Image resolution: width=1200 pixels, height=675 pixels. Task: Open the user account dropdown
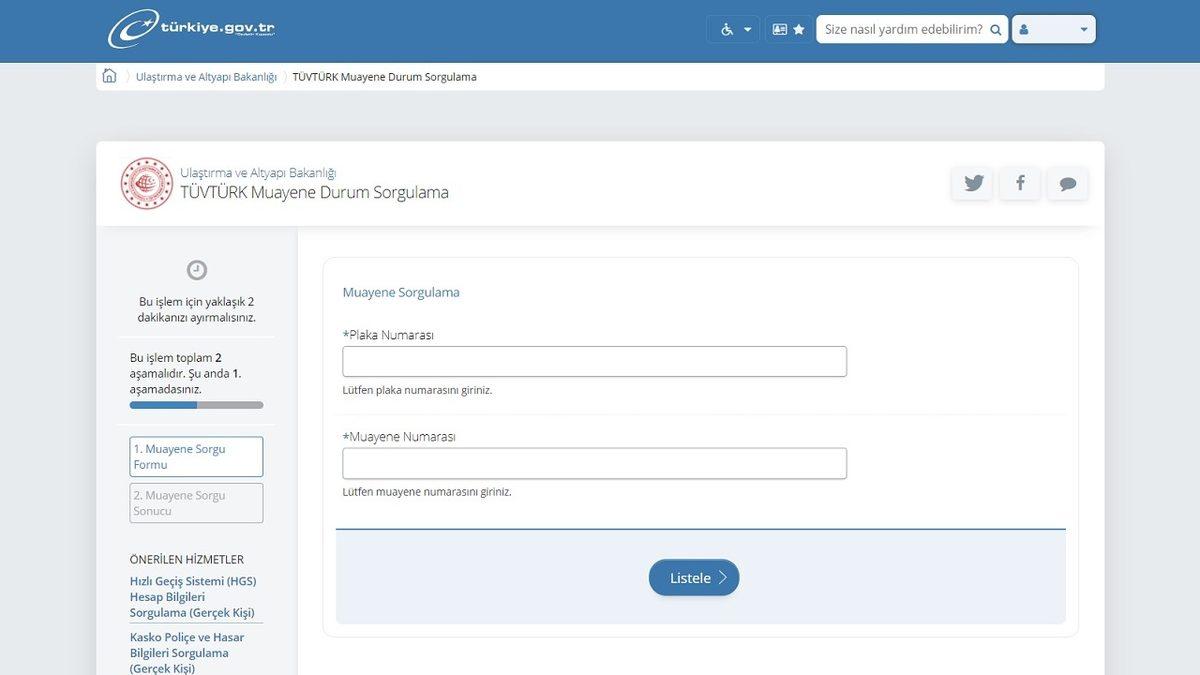(x=1053, y=29)
